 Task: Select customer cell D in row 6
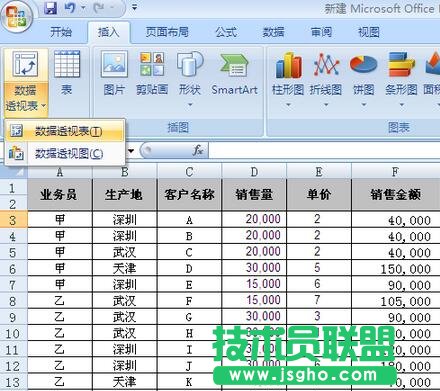click(189, 269)
